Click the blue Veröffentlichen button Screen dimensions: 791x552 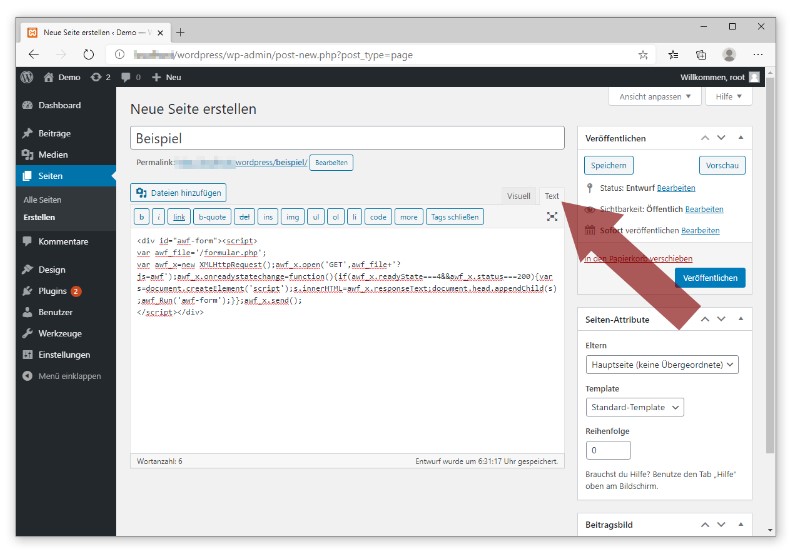click(709, 278)
